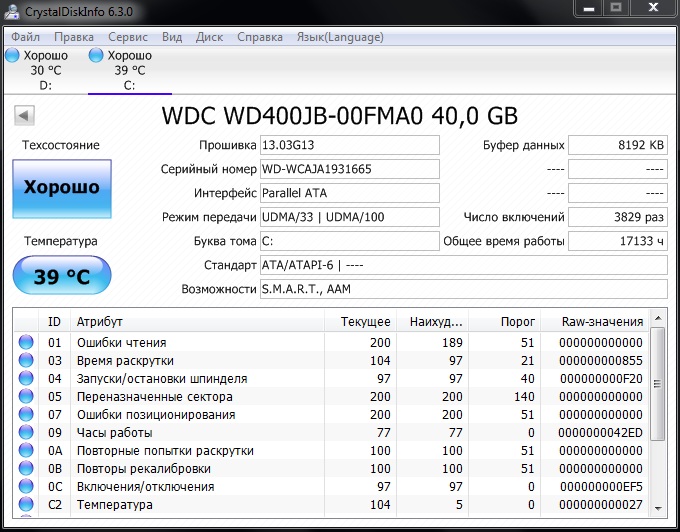The width and height of the screenshot is (680, 532).
Task: Click the blue Хорошо health status button
Action: click(61, 187)
